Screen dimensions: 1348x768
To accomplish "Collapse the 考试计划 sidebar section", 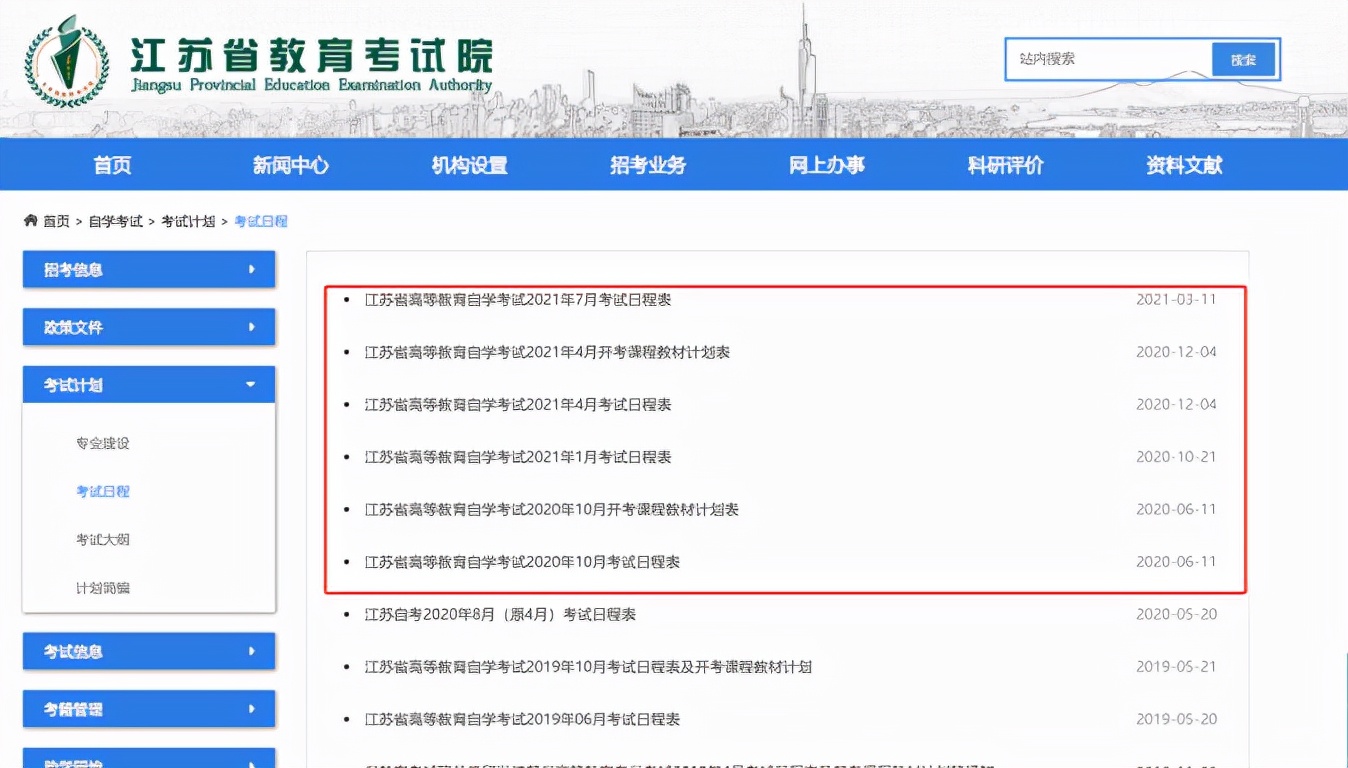I will click(x=148, y=384).
